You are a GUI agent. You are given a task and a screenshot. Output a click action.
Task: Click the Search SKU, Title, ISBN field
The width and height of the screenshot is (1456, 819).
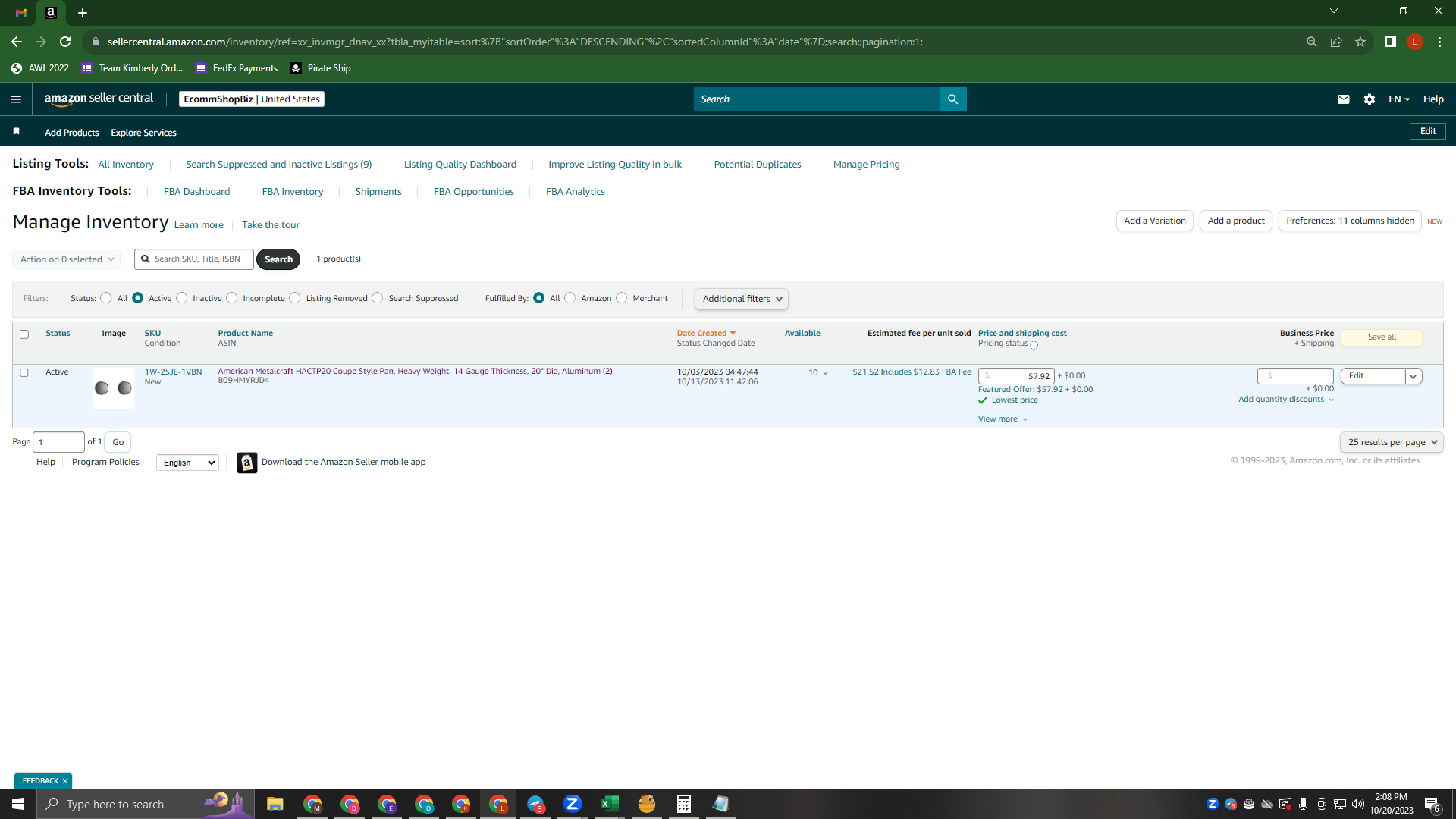(x=194, y=259)
